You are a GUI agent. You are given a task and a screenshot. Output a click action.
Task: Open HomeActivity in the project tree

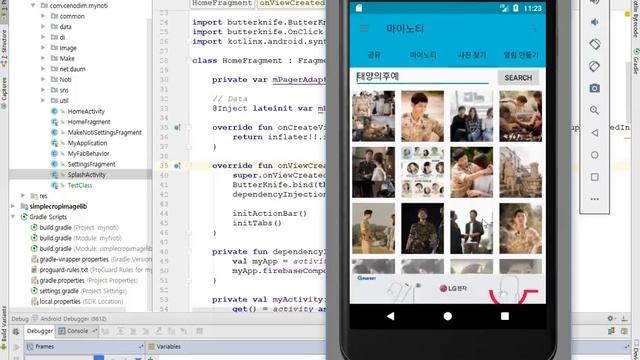click(x=86, y=111)
